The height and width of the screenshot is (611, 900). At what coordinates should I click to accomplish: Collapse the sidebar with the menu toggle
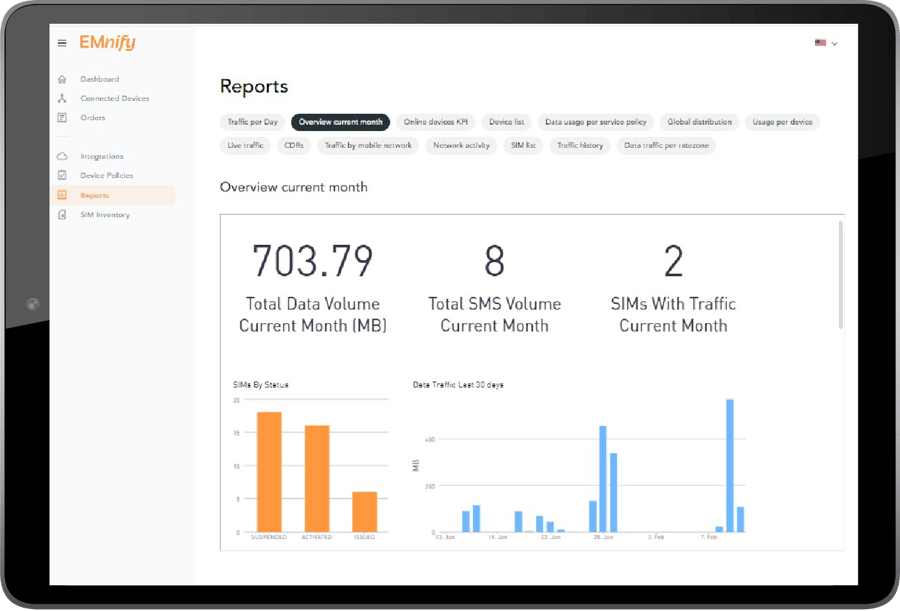(x=63, y=43)
